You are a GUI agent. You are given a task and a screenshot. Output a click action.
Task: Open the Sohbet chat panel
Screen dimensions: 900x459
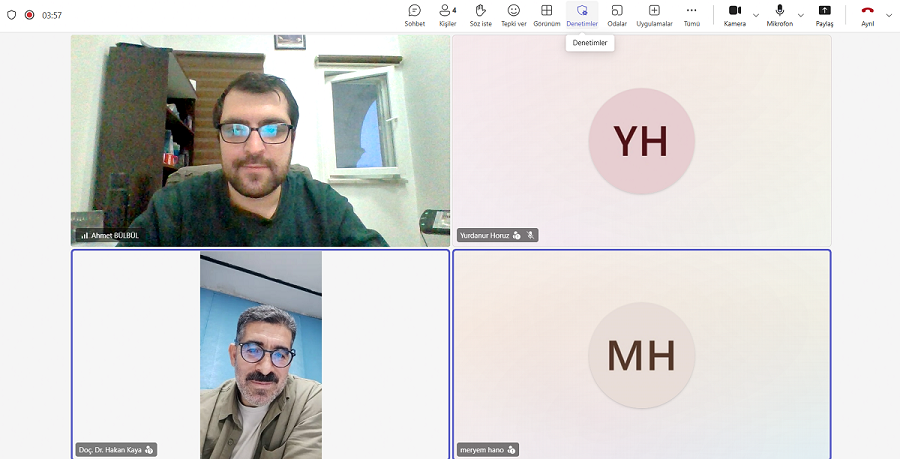tap(414, 15)
